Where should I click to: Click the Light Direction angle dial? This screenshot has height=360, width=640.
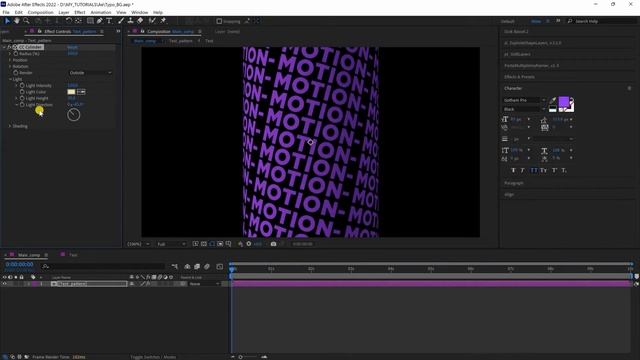pos(73,115)
